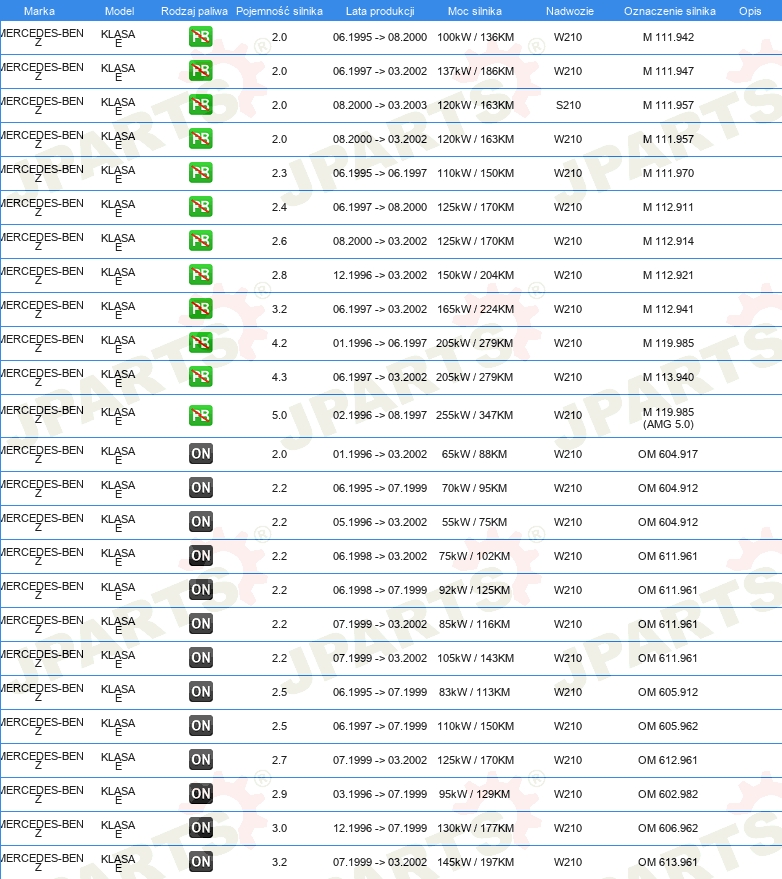Click ON diesel icon in 92kW / 125KM row
The width and height of the screenshot is (782, 879).
pos(201,590)
